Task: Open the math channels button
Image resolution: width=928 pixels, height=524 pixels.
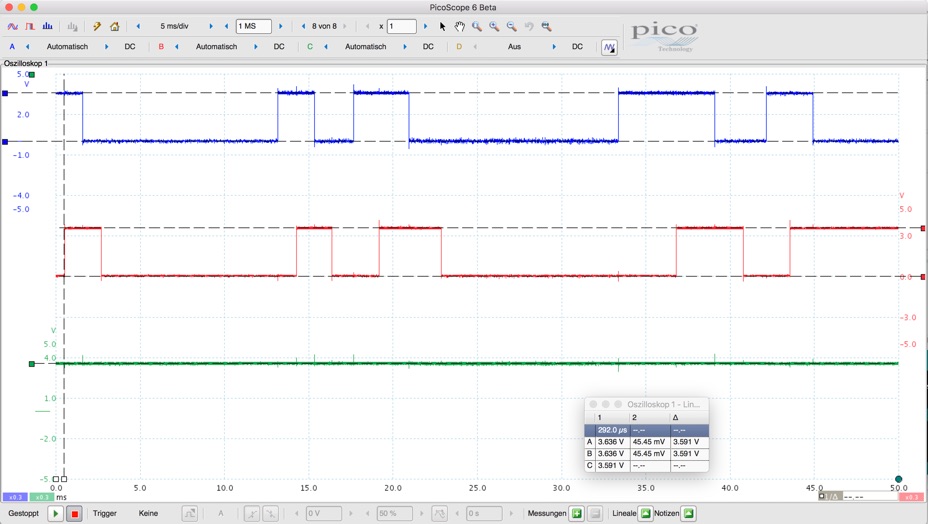Action: click(x=609, y=47)
